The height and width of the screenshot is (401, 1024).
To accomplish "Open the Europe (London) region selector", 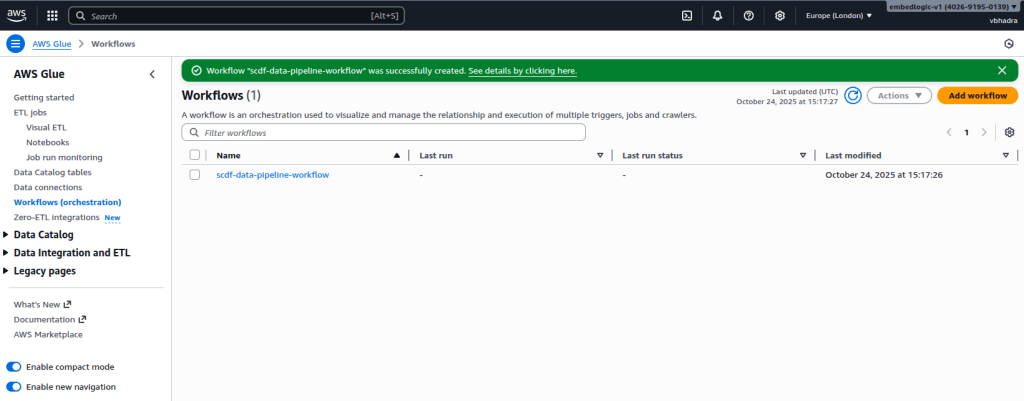I will tap(839, 16).
